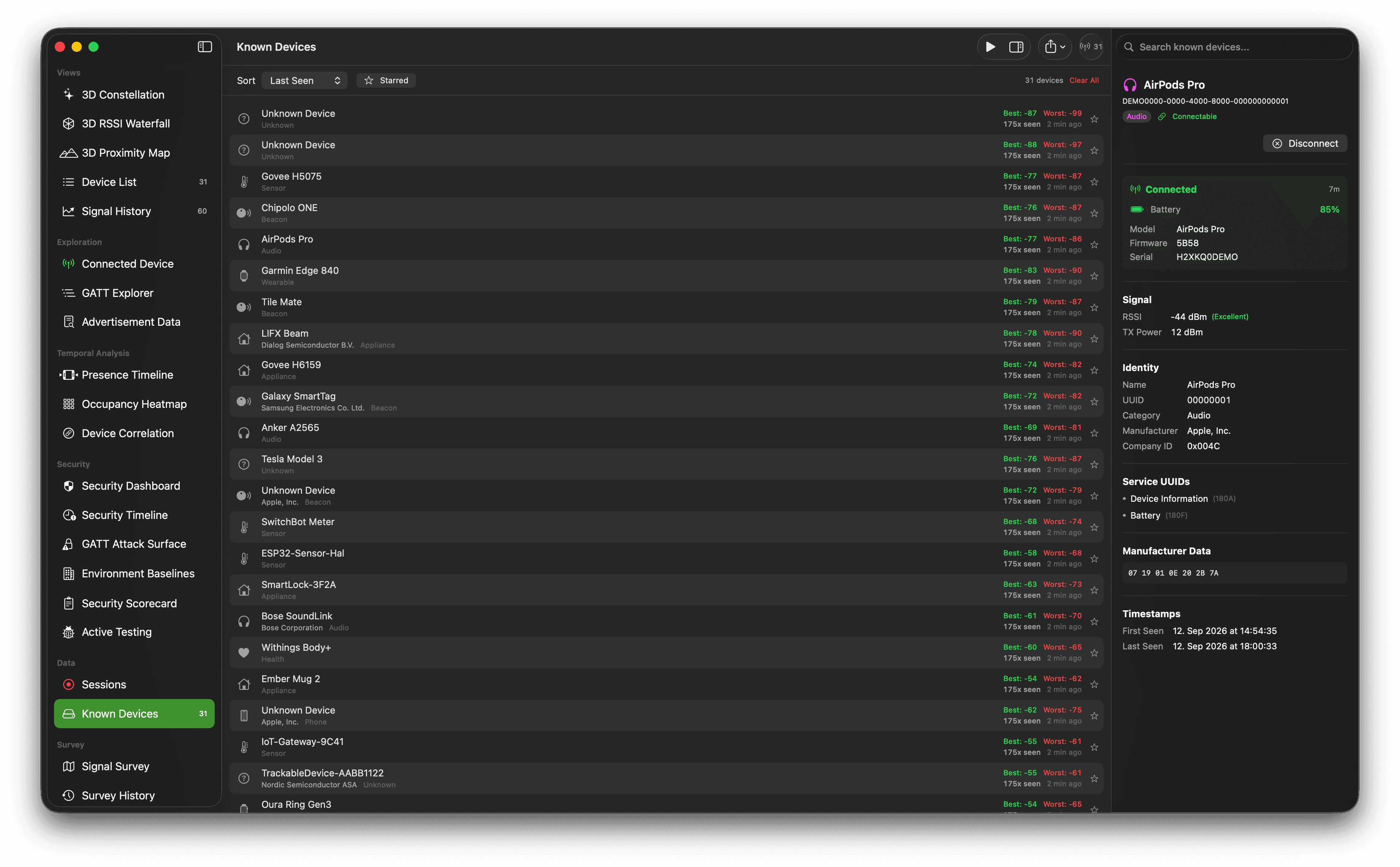
Task: Focus the Search known devices field
Action: point(1234,47)
